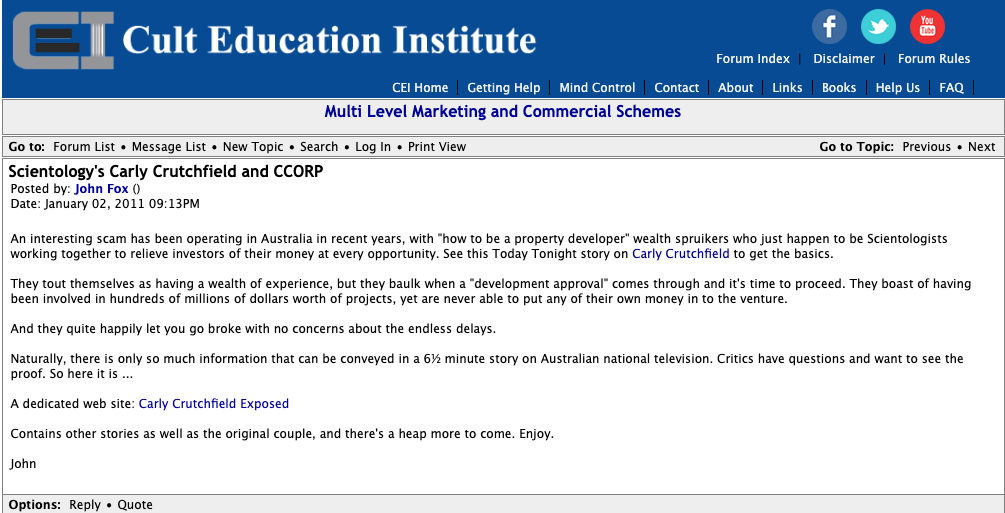Open the Facebook icon link
This screenshot has height=513, width=1005.
(829, 27)
